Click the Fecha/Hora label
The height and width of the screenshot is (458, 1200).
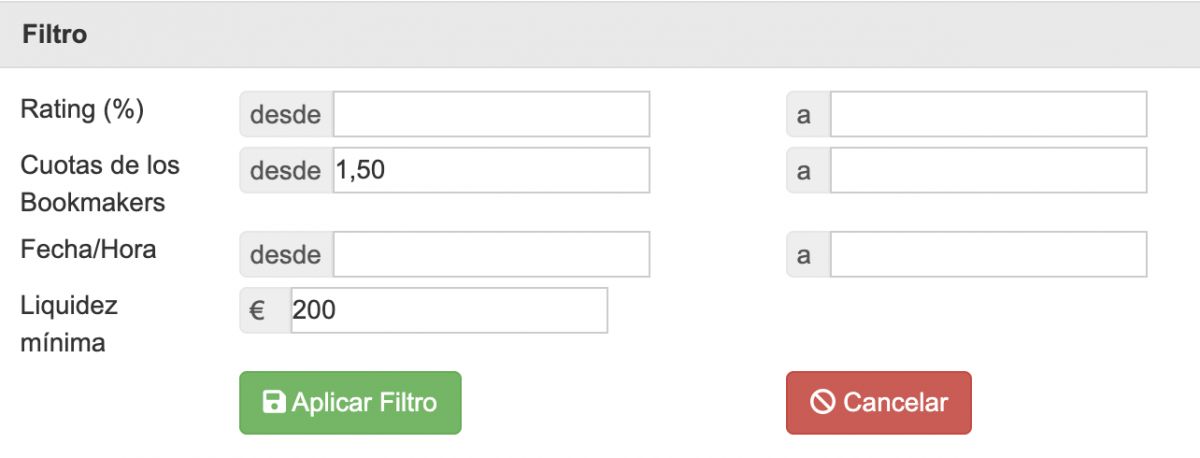point(88,250)
